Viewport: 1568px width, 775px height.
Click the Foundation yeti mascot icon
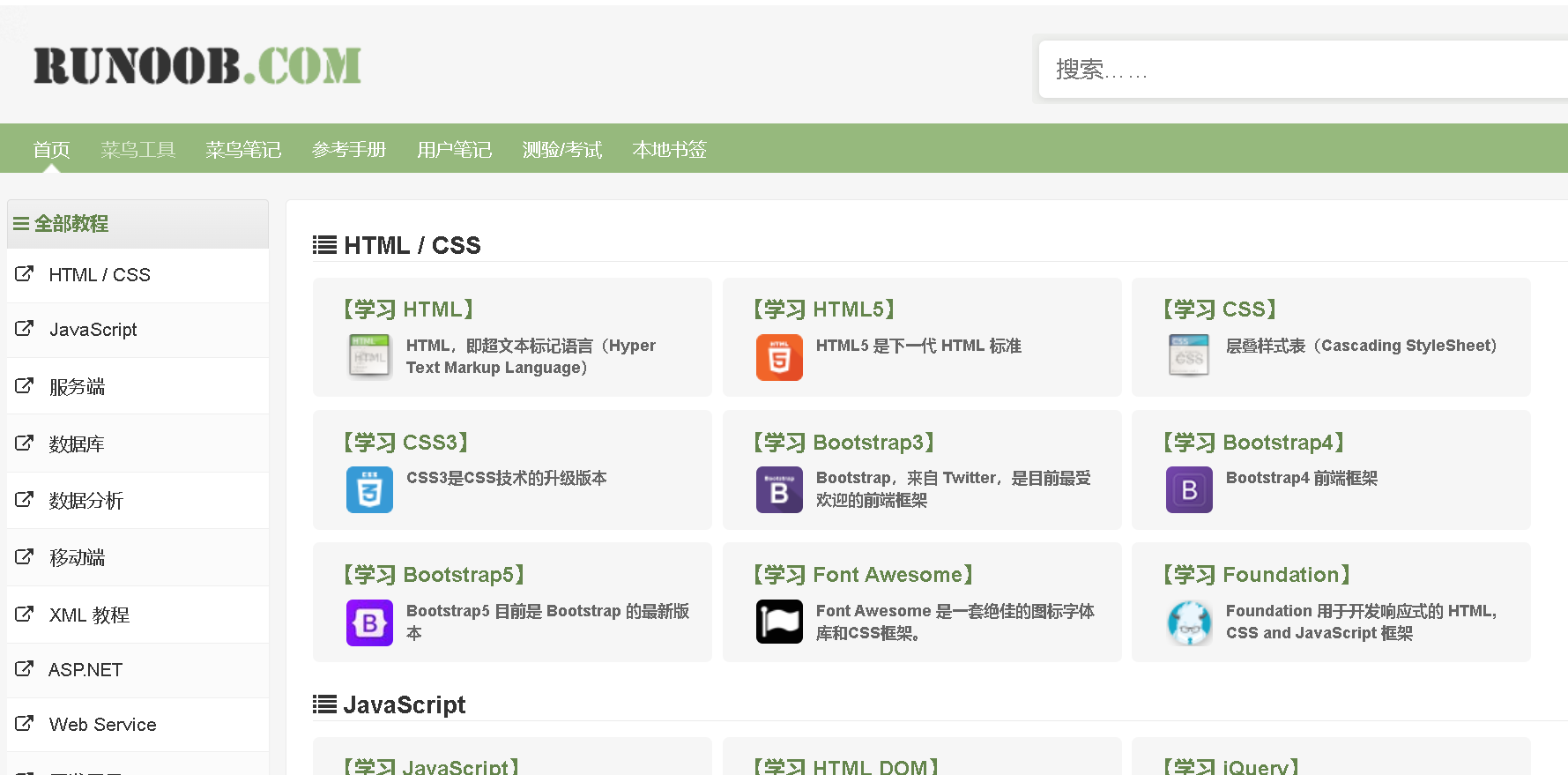[x=1189, y=622]
